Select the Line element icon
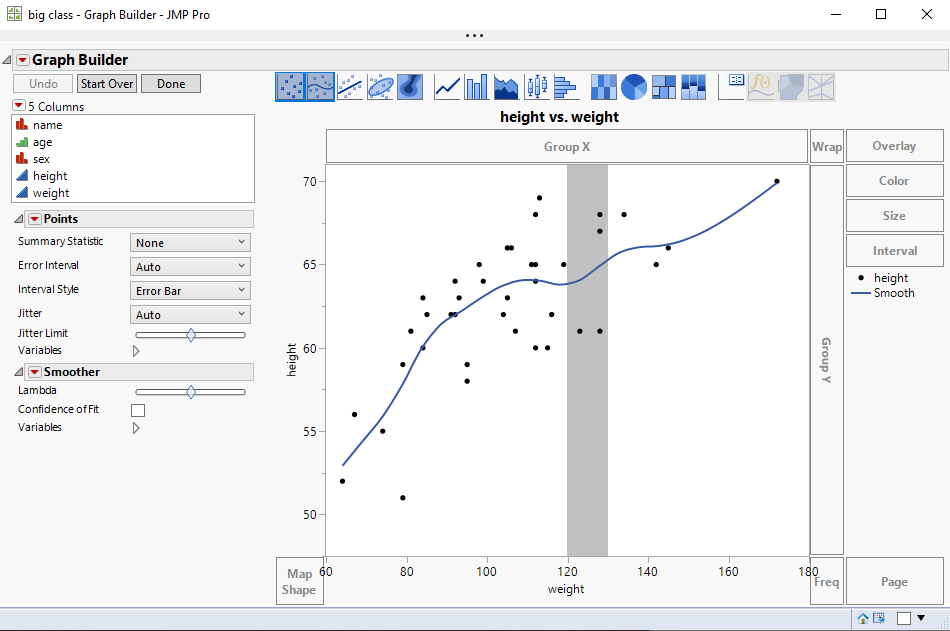The image size is (950, 631). point(447,87)
